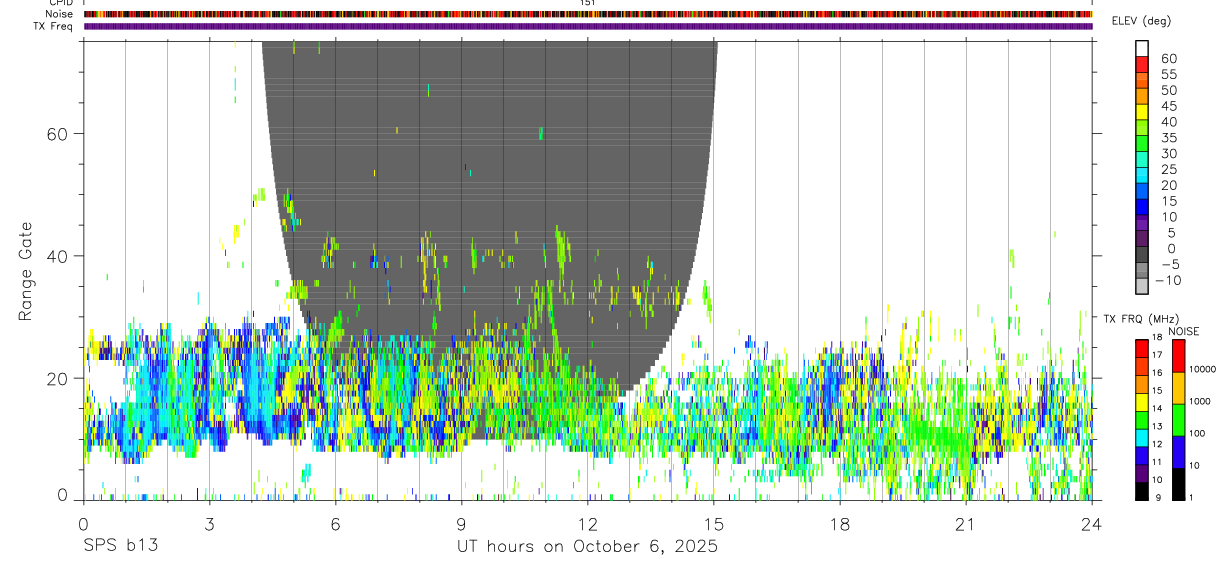The image size is (1228, 567).
Task: Click the ELEV color bar value 55
Action: coord(1168,74)
